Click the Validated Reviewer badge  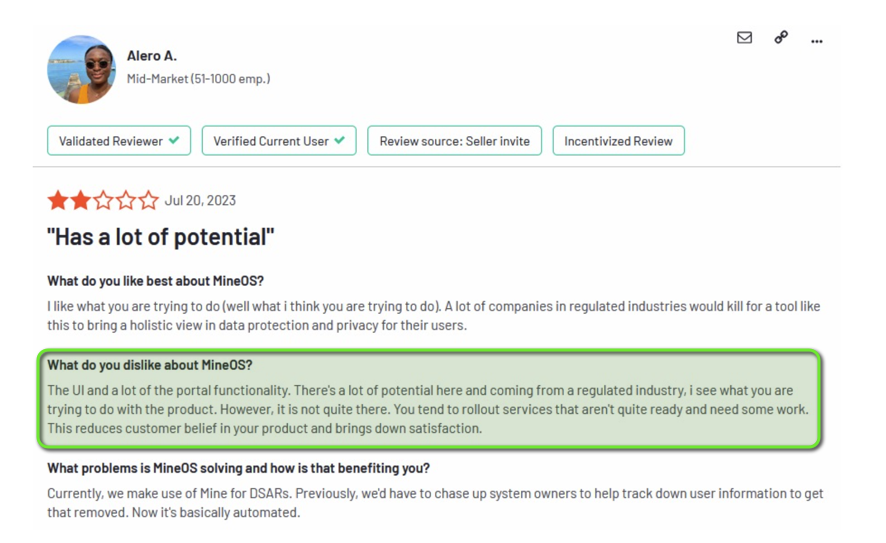(x=119, y=141)
